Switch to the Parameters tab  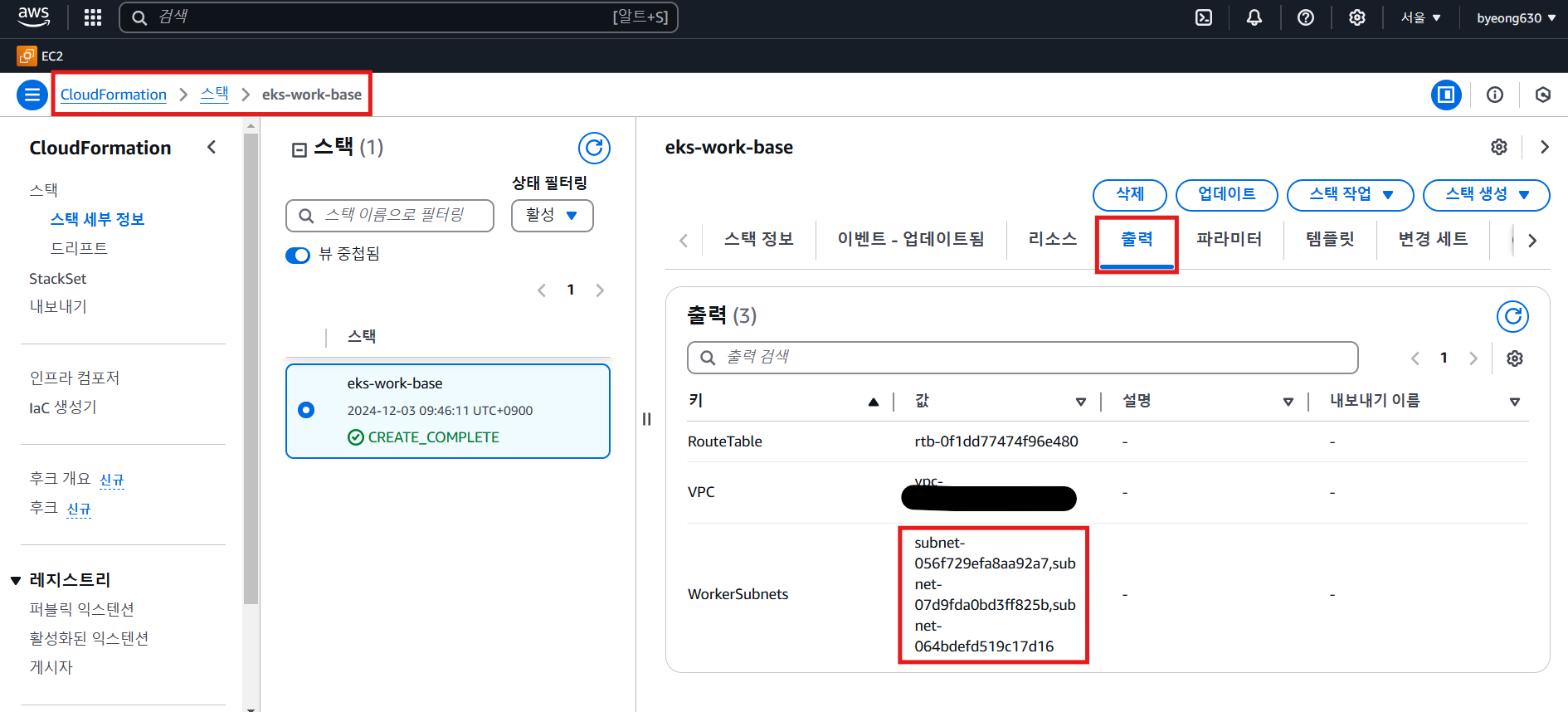pos(1230,239)
